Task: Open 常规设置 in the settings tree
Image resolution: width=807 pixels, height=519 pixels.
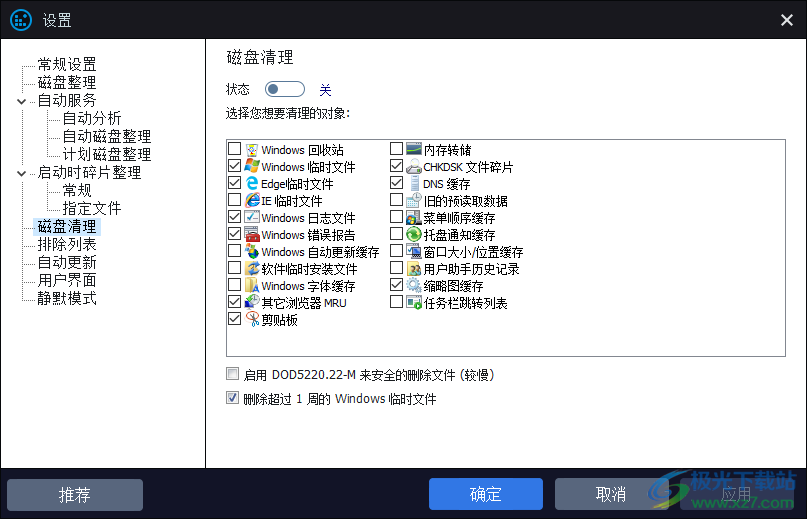Action: (67, 64)
